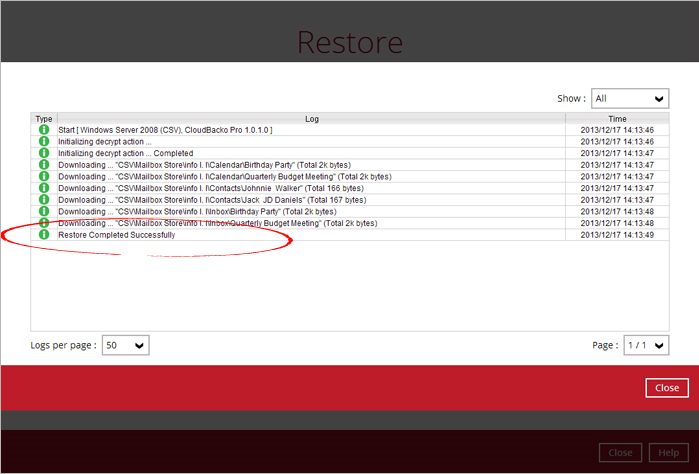Click the dimmed Close button beside Help

pyautogui.click(x=620, y=452)
